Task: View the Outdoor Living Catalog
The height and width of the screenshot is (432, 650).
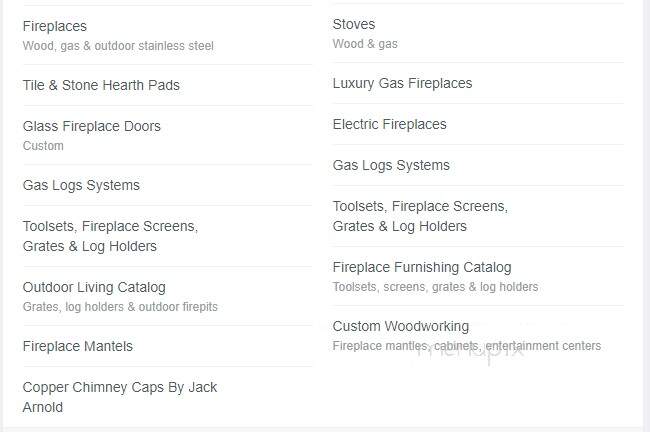Action: tap(94, 287)
